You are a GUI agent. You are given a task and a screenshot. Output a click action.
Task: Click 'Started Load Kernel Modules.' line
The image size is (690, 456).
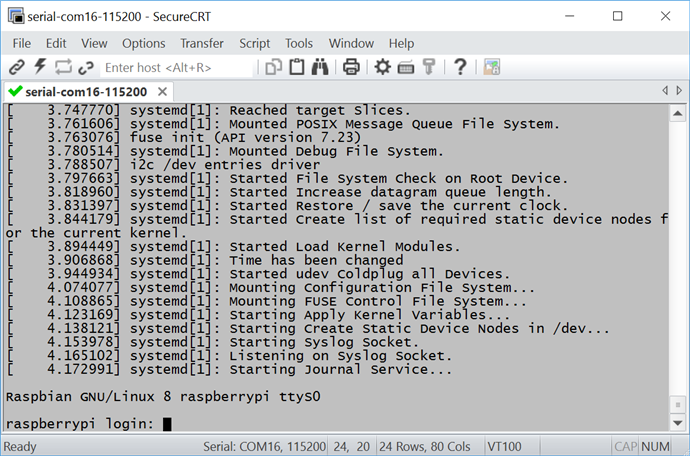(233, 246)
